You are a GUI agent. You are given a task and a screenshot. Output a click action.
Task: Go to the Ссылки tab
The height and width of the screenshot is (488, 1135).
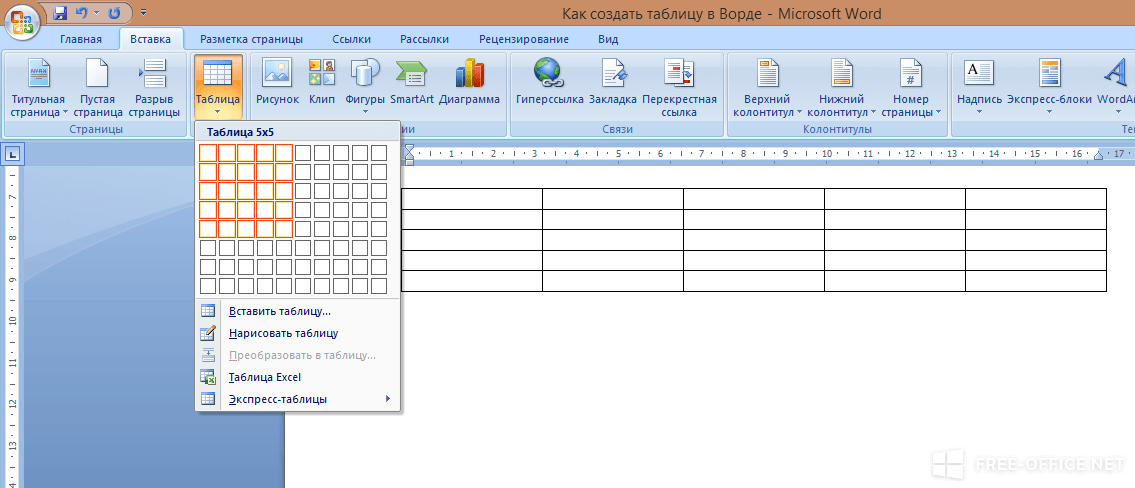point(352,39)
